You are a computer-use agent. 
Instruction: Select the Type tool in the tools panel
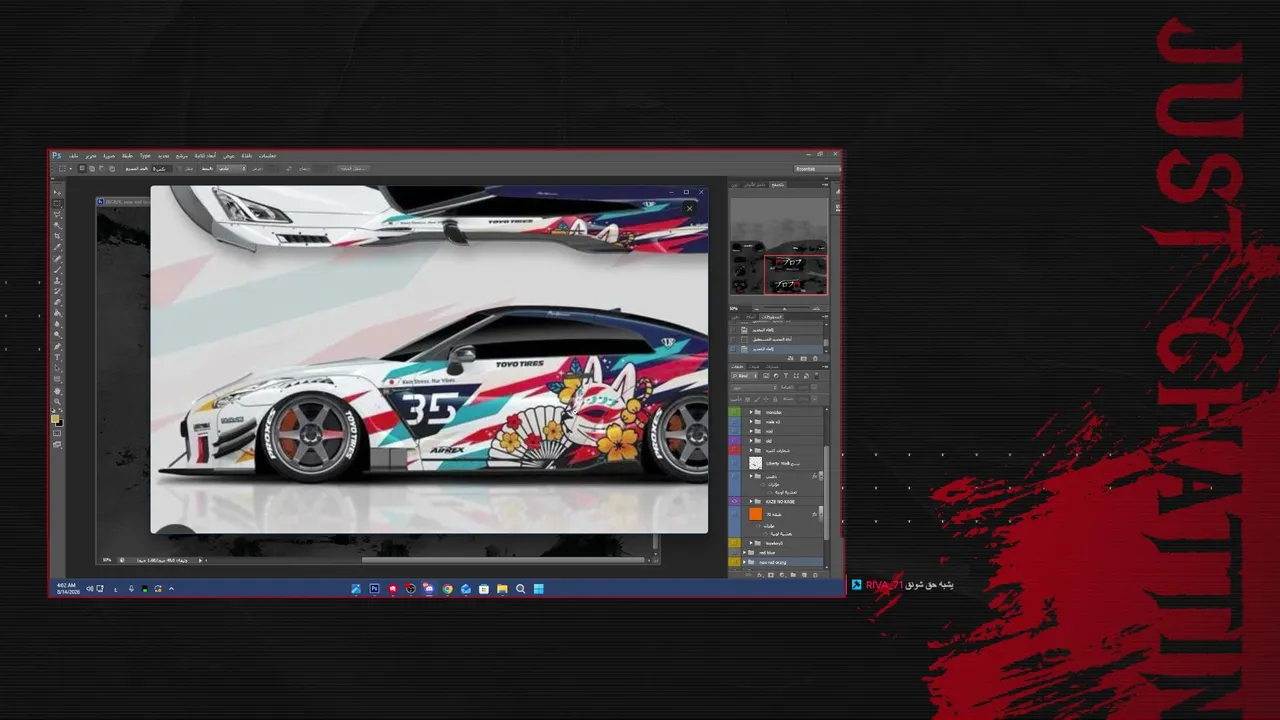[57, 357]
